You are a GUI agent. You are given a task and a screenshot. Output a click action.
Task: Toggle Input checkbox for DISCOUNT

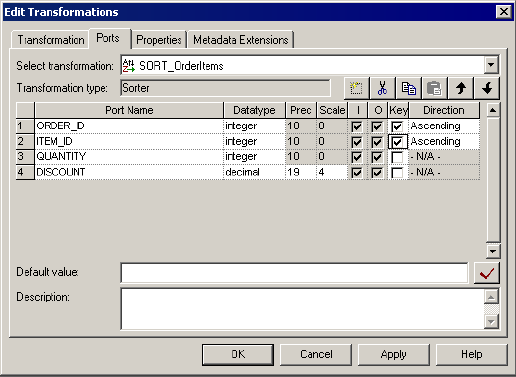[x=357, y=173]
